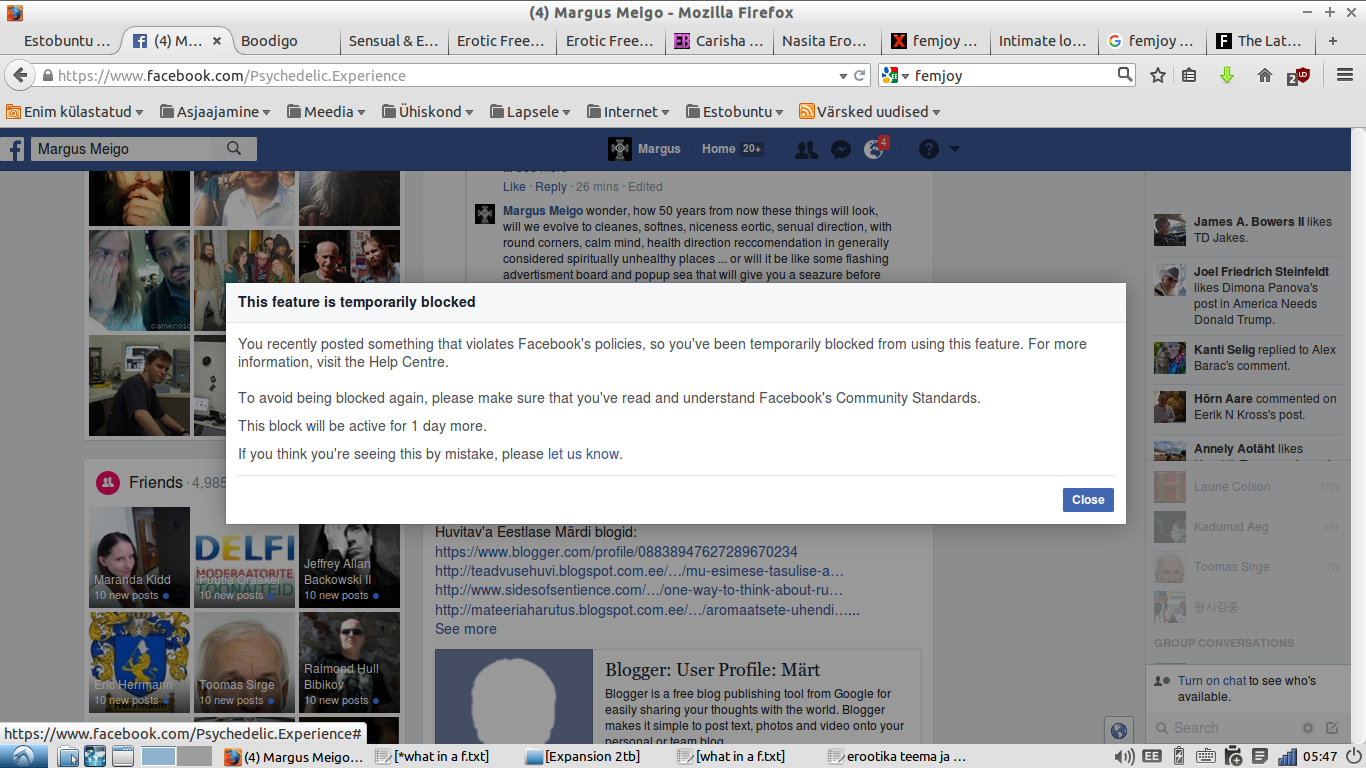Click Facebook search magnifier icon
This screenshot has width=1366, height=768.
pos(234,149)
